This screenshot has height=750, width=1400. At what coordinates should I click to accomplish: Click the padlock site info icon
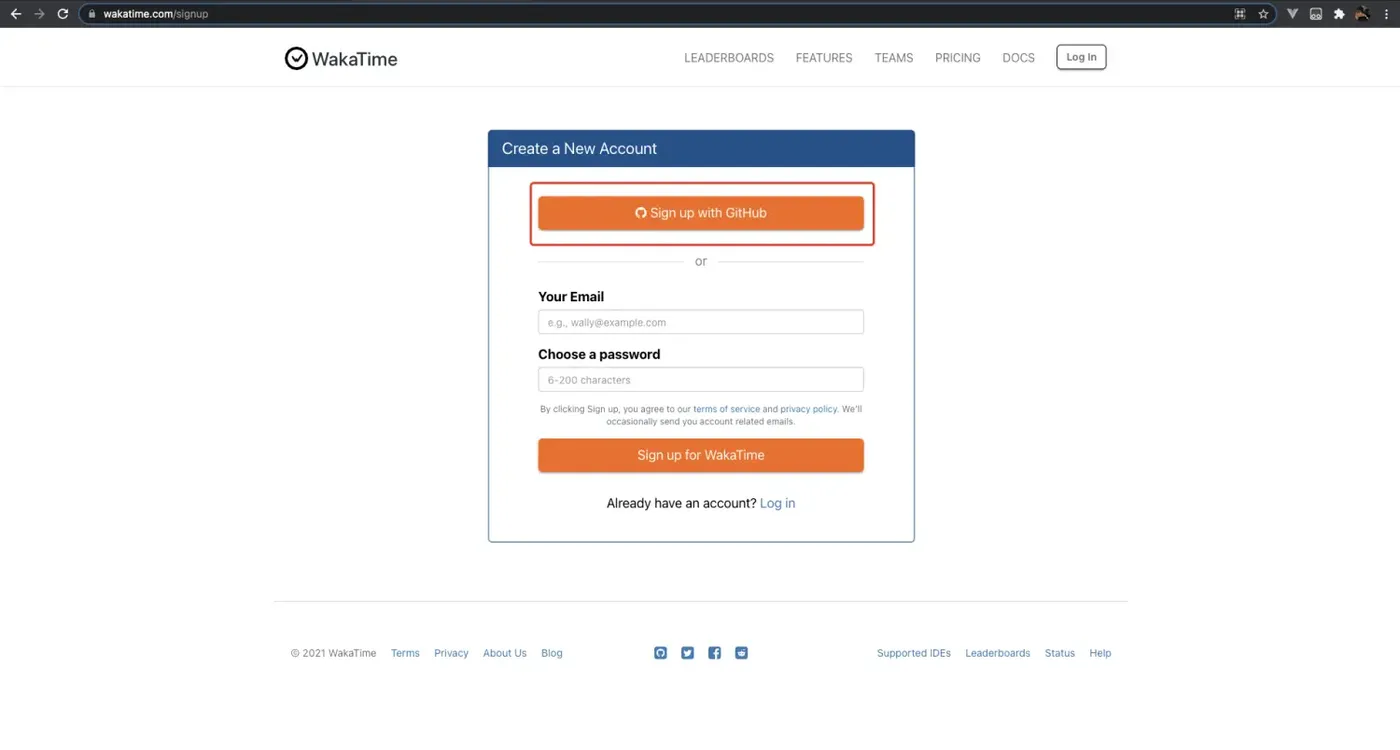[x=91, y=14]
